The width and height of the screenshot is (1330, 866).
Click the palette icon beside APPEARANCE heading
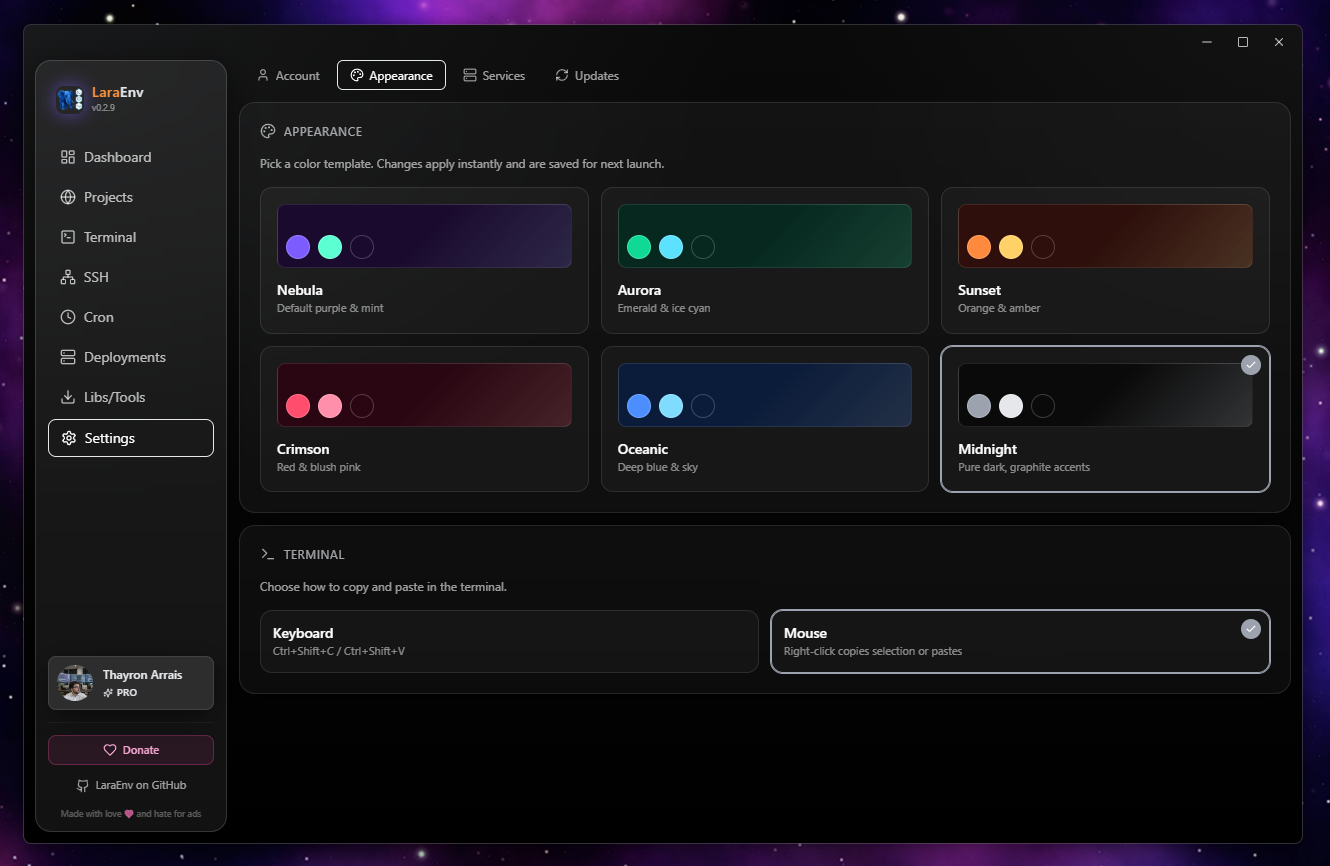(268, 131)
